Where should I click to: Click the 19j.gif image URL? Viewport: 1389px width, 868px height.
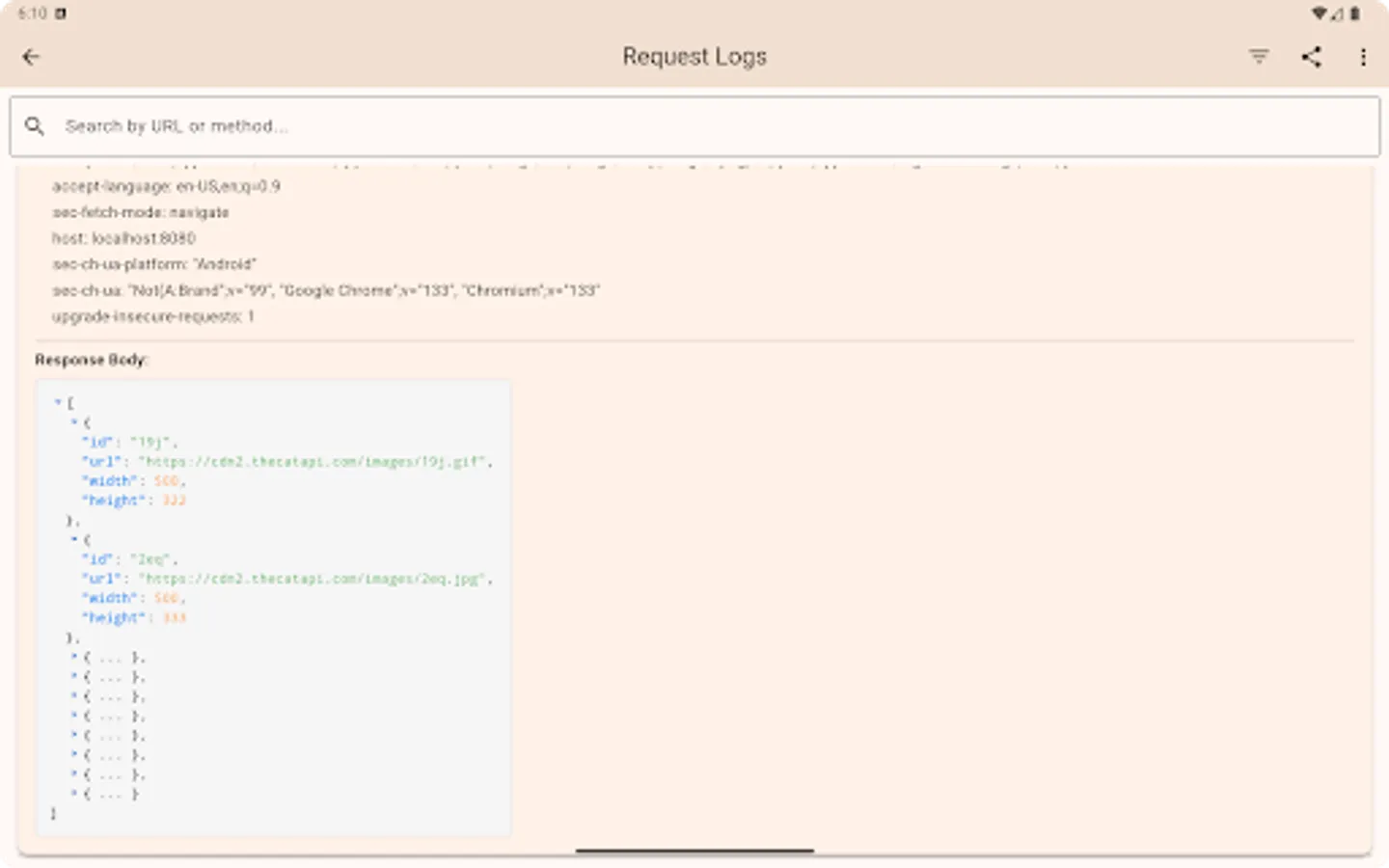(x=314, y=461)
